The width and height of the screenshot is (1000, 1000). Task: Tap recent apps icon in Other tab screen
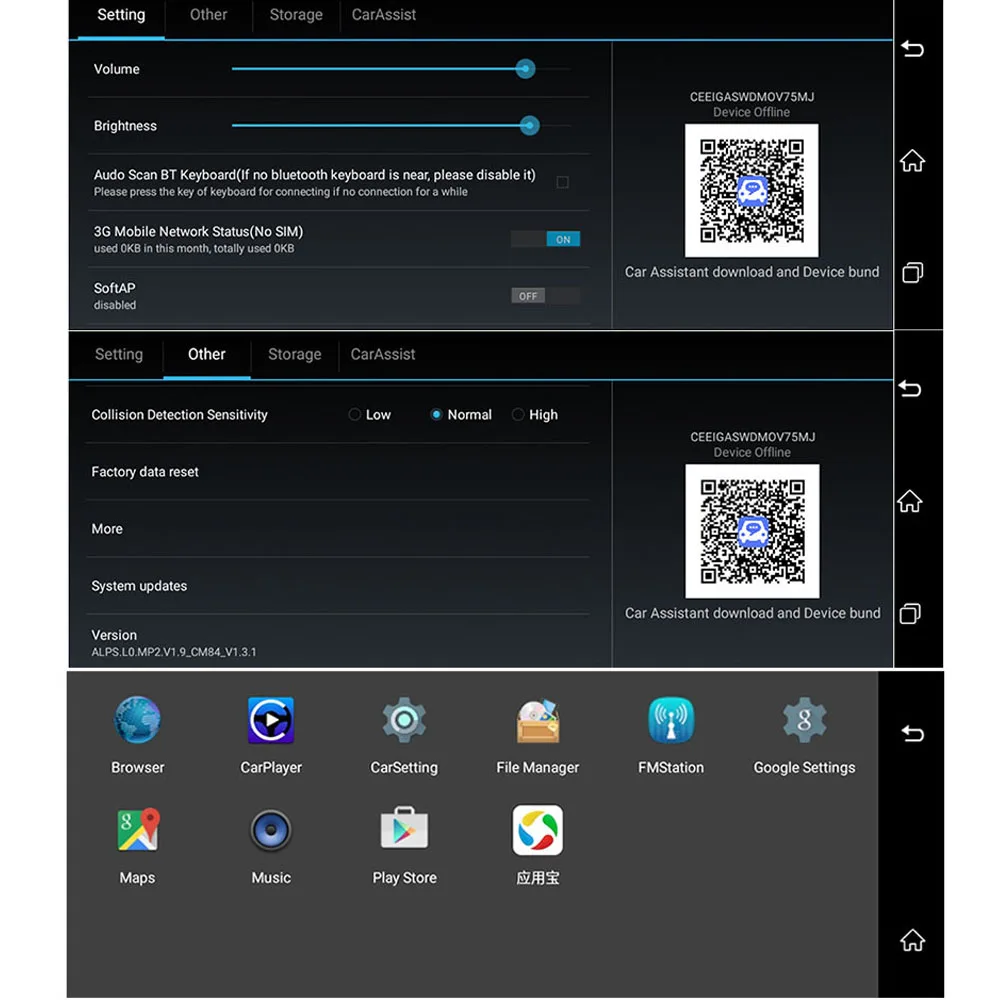click(910, 614)
